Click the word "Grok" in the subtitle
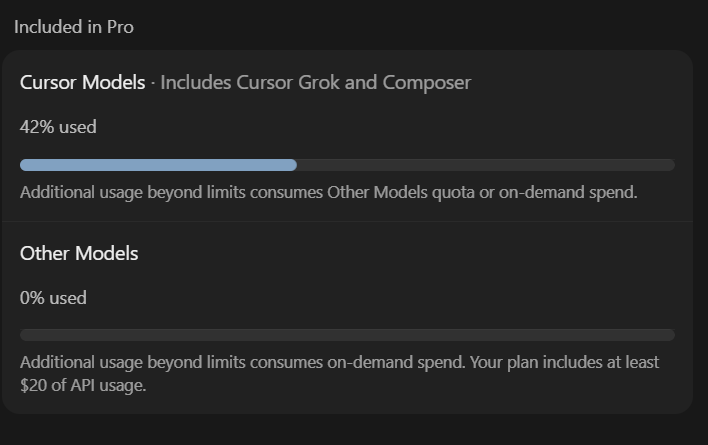Image resolution: width=708 pixels, height=445 pixels. (319, 83)
